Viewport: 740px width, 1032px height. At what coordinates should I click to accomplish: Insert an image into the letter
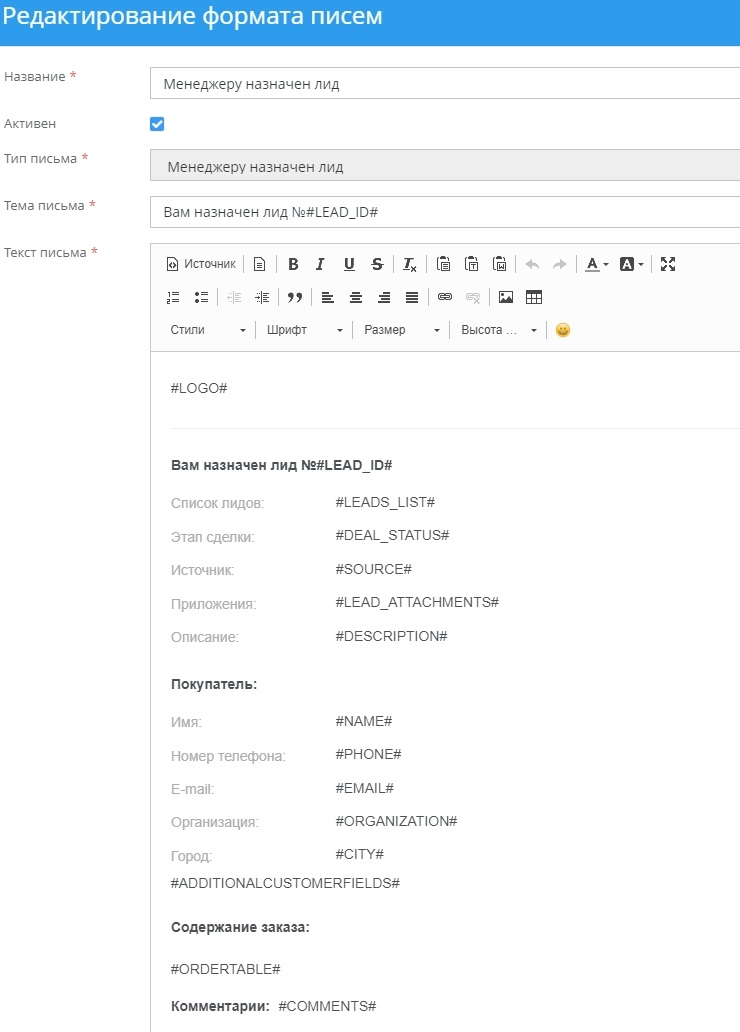506,297
